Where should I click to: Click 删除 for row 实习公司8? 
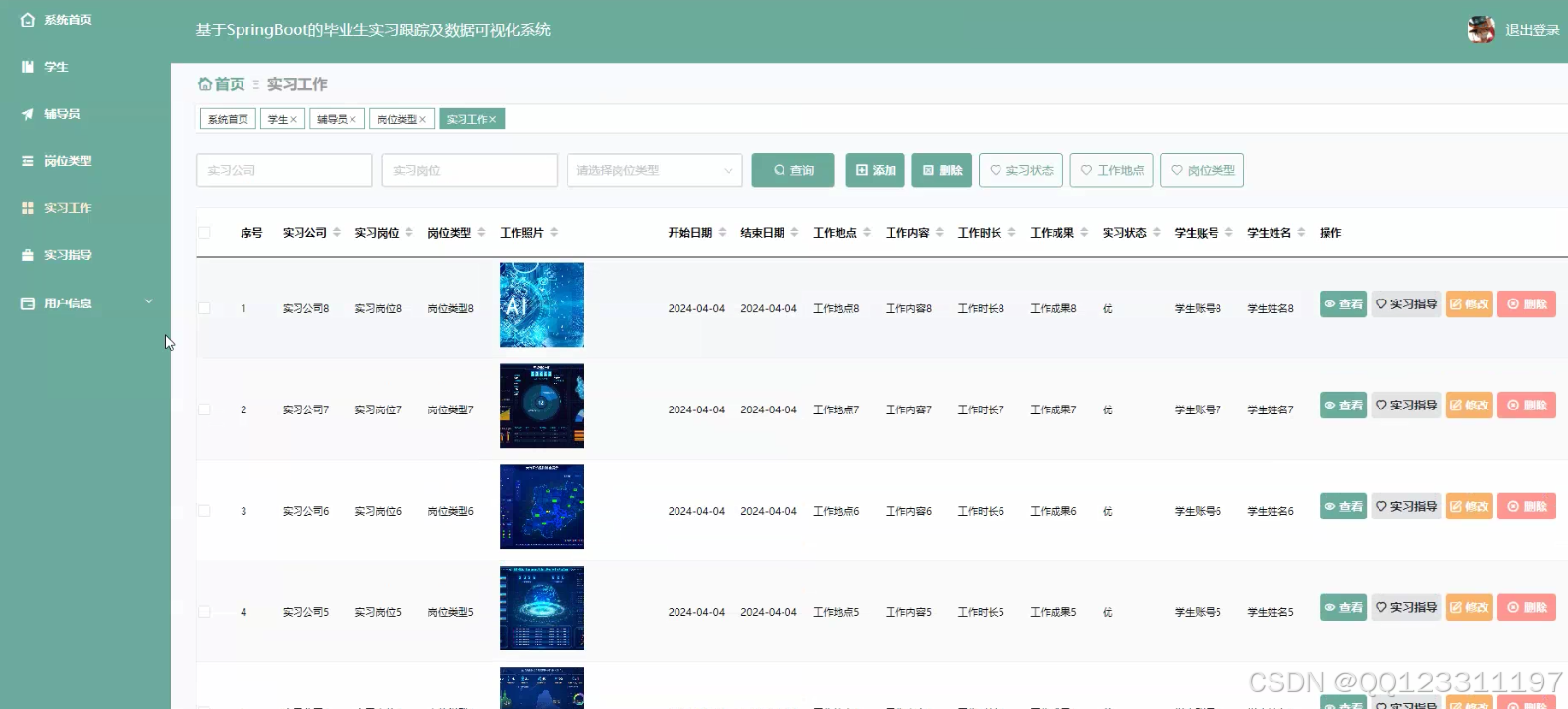coord(1527,304)
